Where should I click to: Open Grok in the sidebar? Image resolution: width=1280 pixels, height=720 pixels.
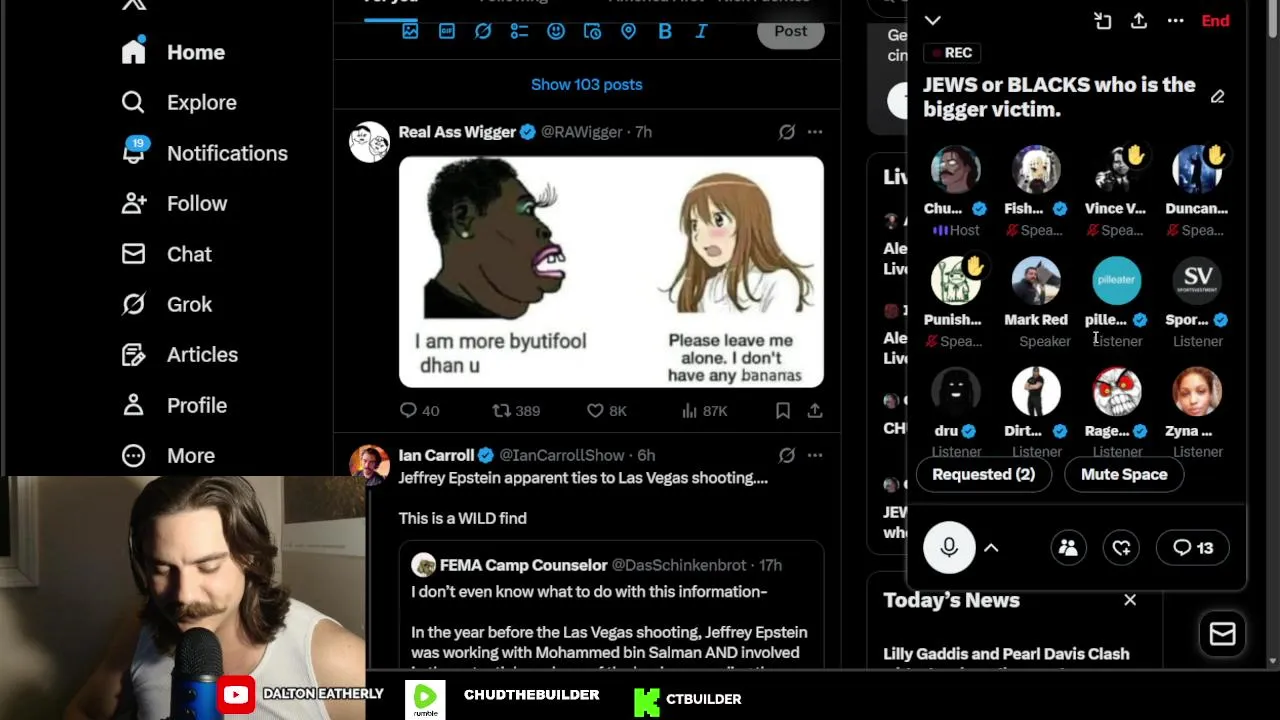click(x=167, y=304)
